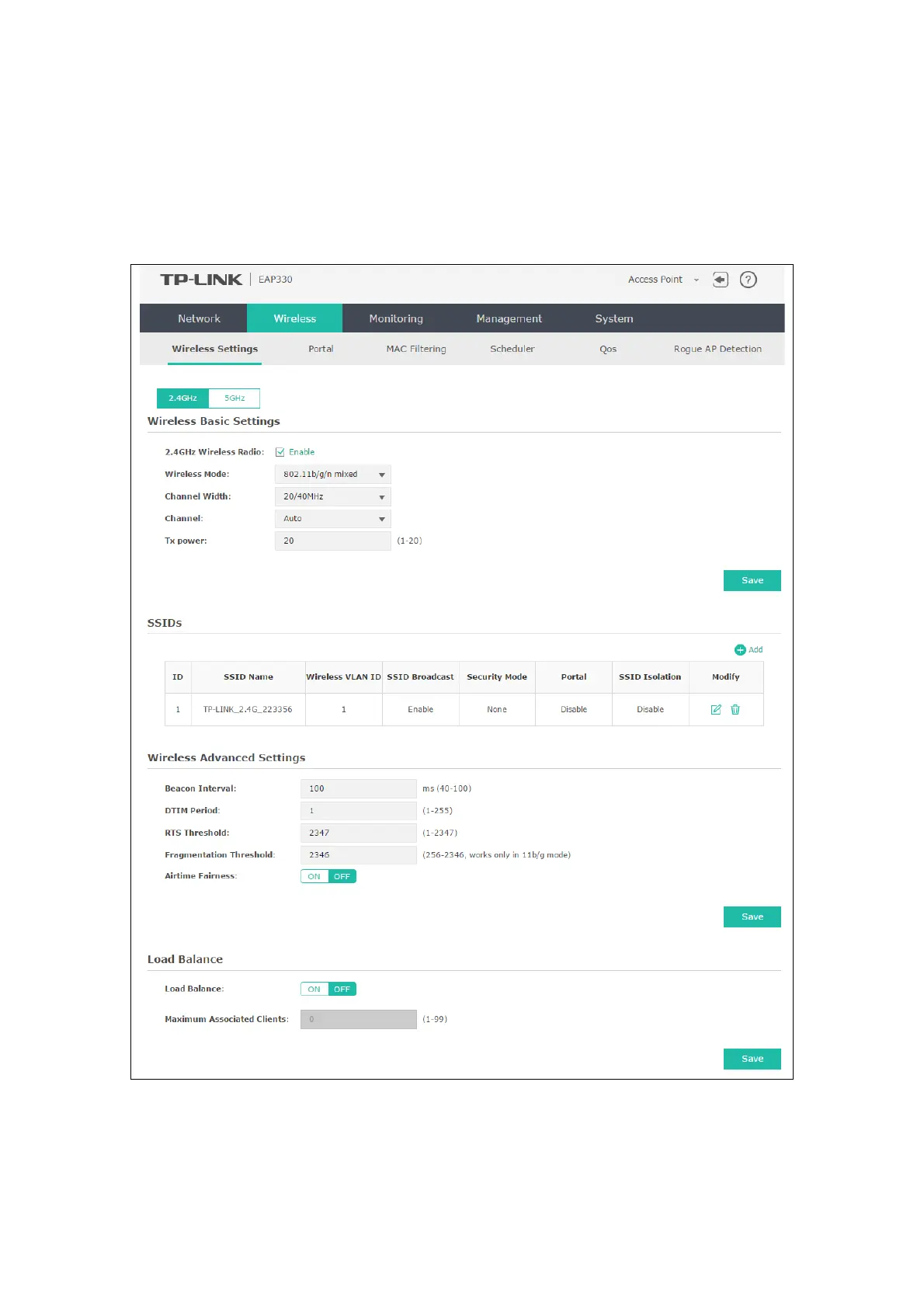Click the DTIM Period field

point(359,810)
